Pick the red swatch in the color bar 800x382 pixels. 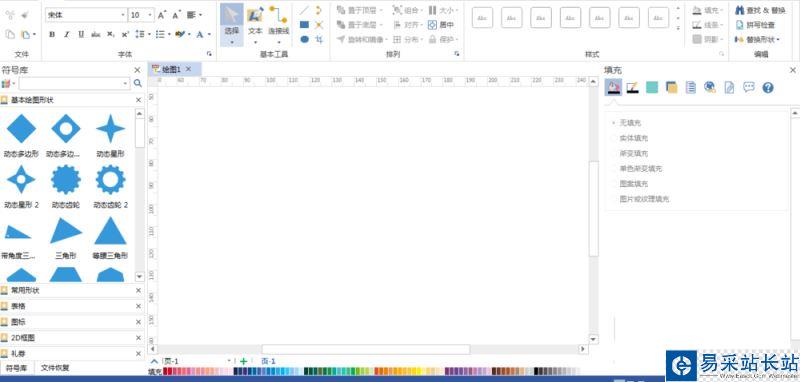[x=166, y=372]
